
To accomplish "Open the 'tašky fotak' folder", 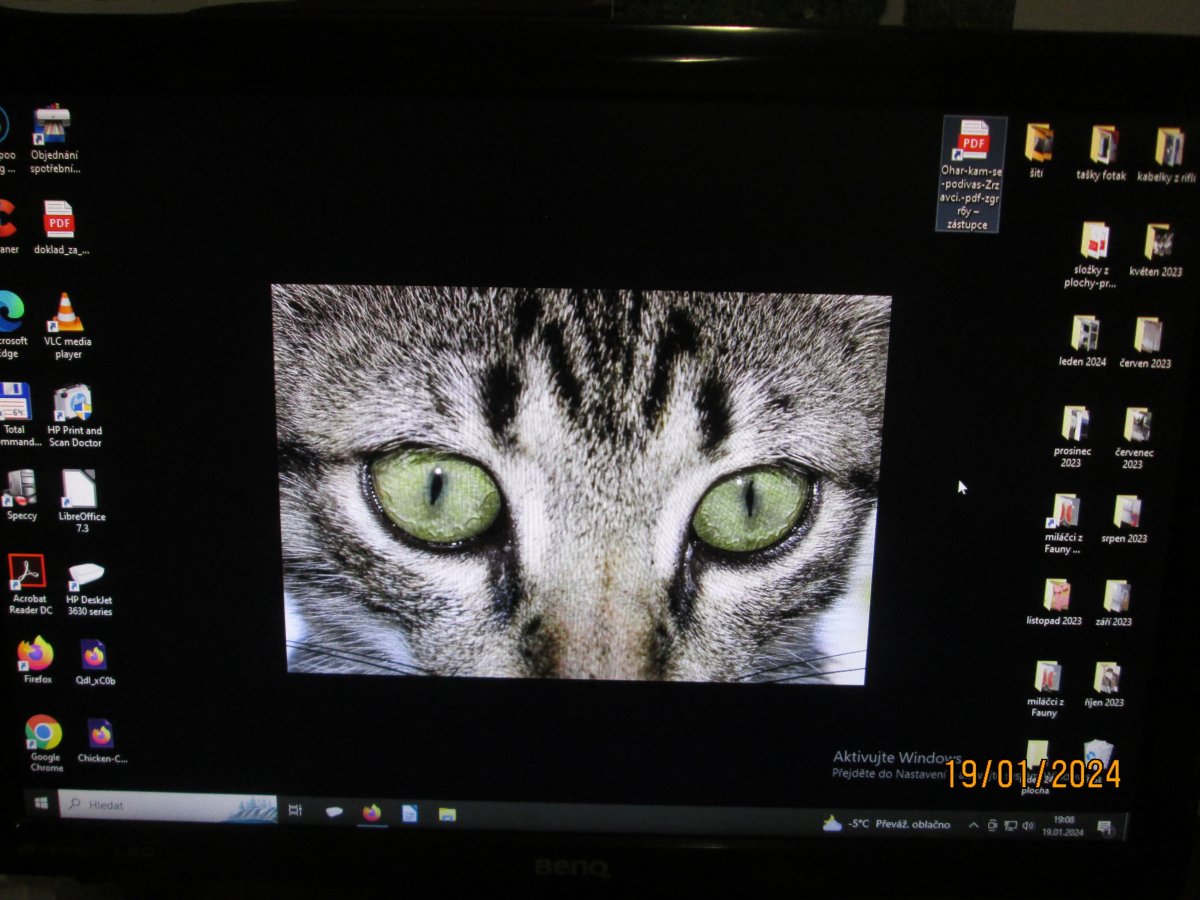I will point(1103,146).
